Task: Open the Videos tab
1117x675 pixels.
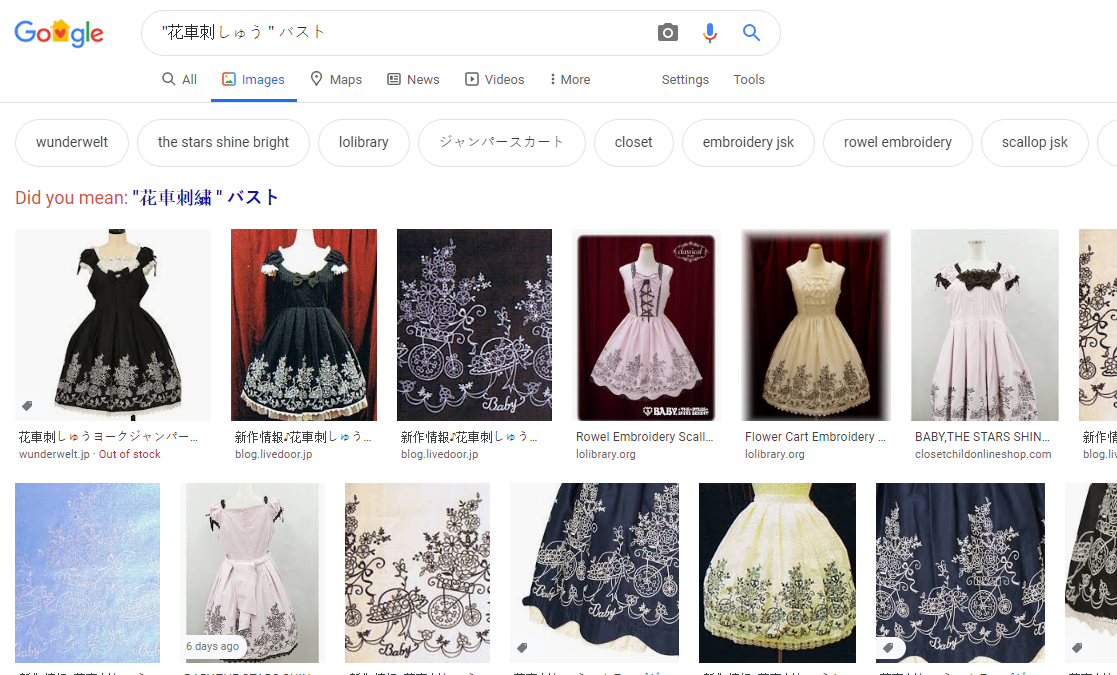Action: 494,80
